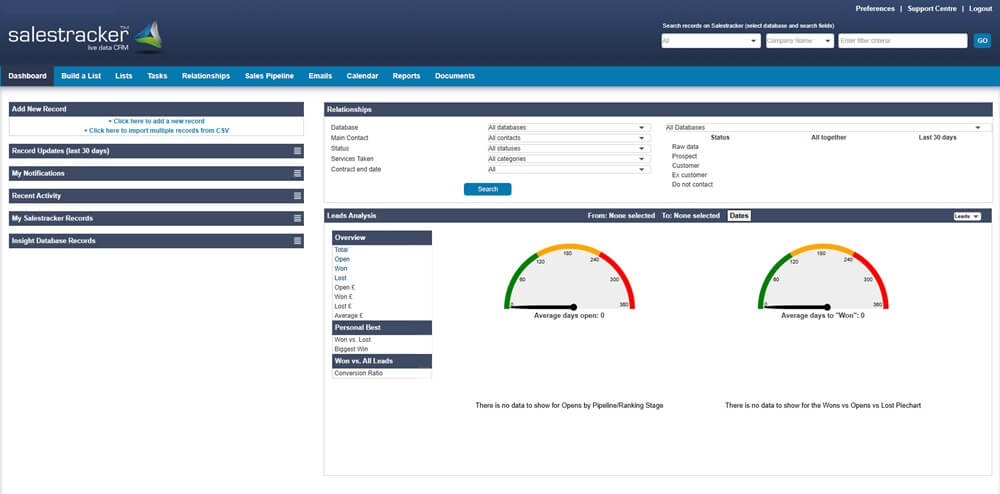This screenshot has width=1000, height=494.
Task: Click the GO search button
Action: [981, 41]
